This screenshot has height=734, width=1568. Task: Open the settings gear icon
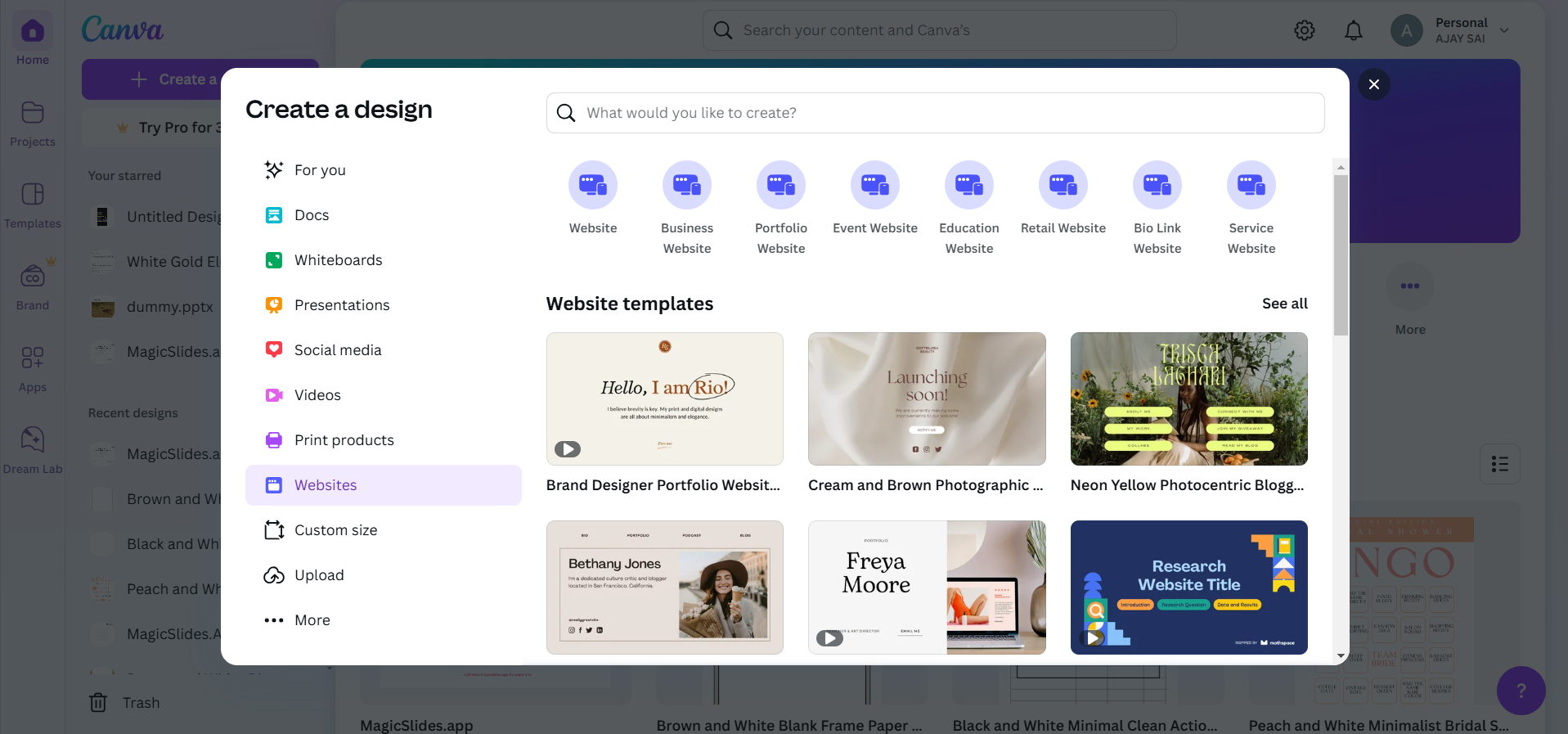click(1305, 30)
